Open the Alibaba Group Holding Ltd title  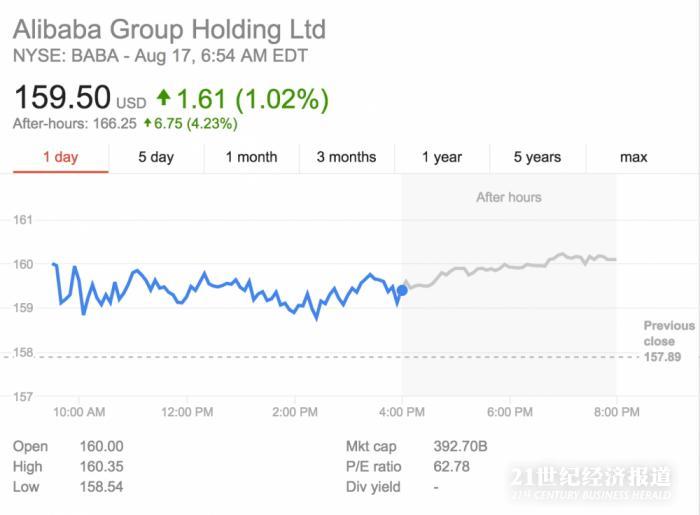click(x=169, y=29)
